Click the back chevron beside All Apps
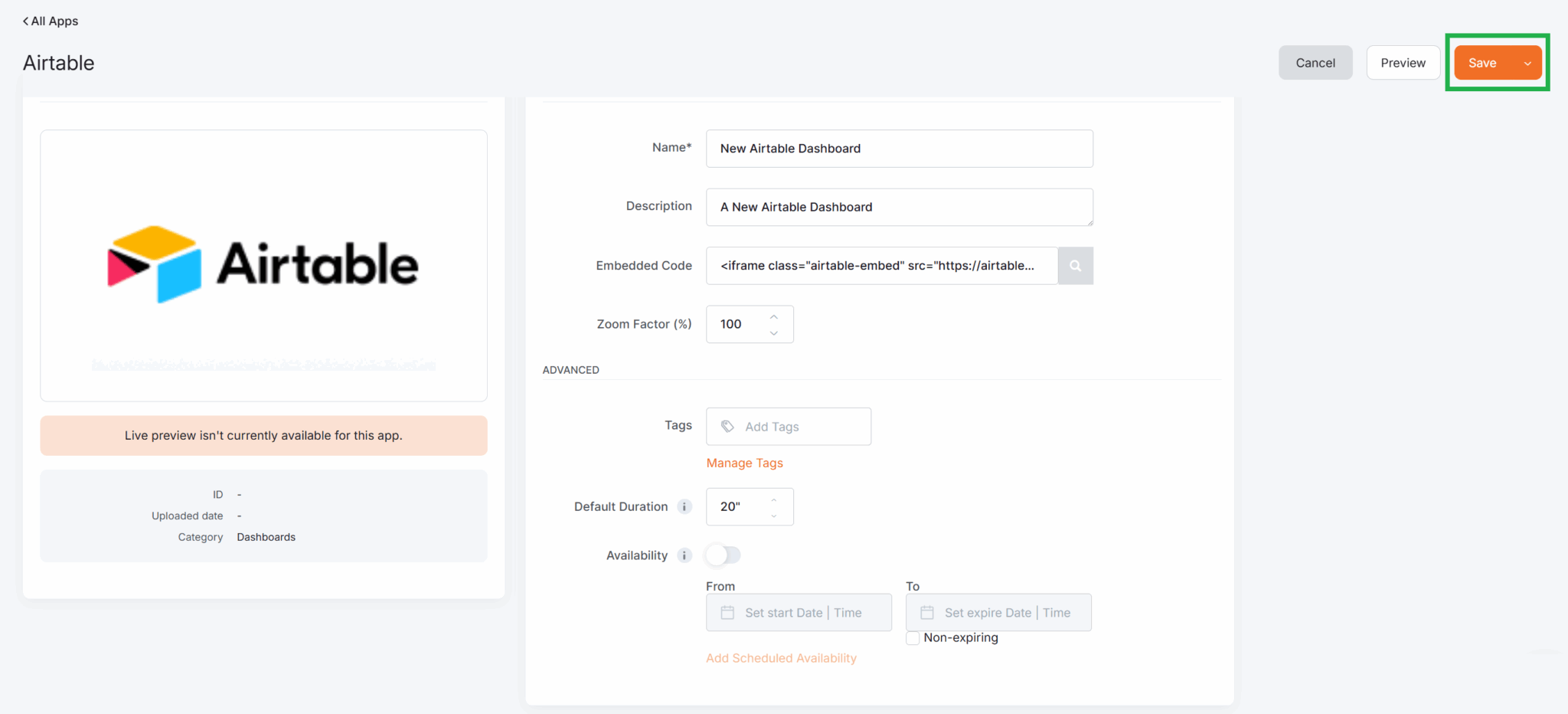This screenshot has height=714, width=1568. pyautogui.click(x=25, y=21)
